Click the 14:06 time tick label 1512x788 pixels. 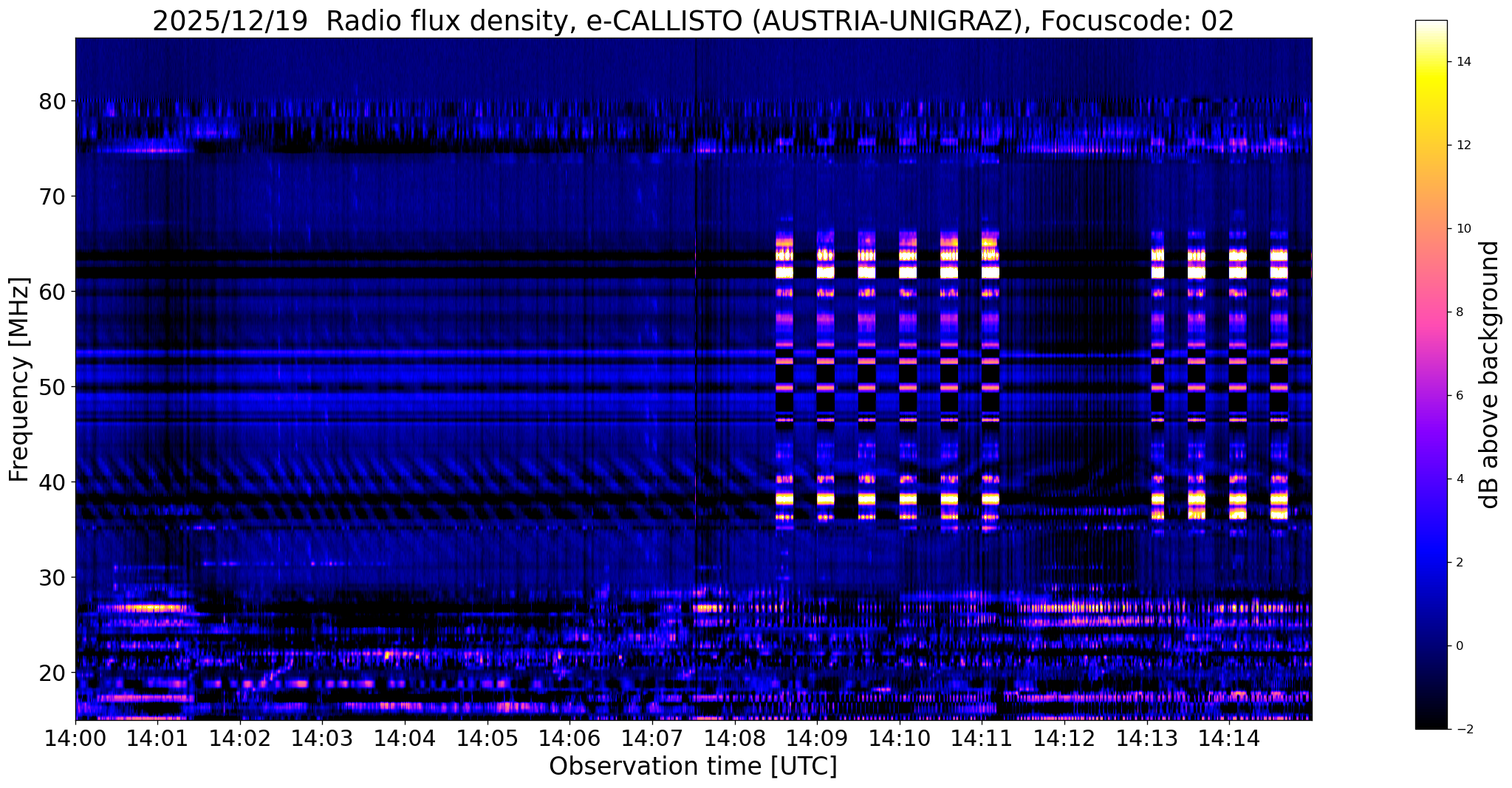569,737
